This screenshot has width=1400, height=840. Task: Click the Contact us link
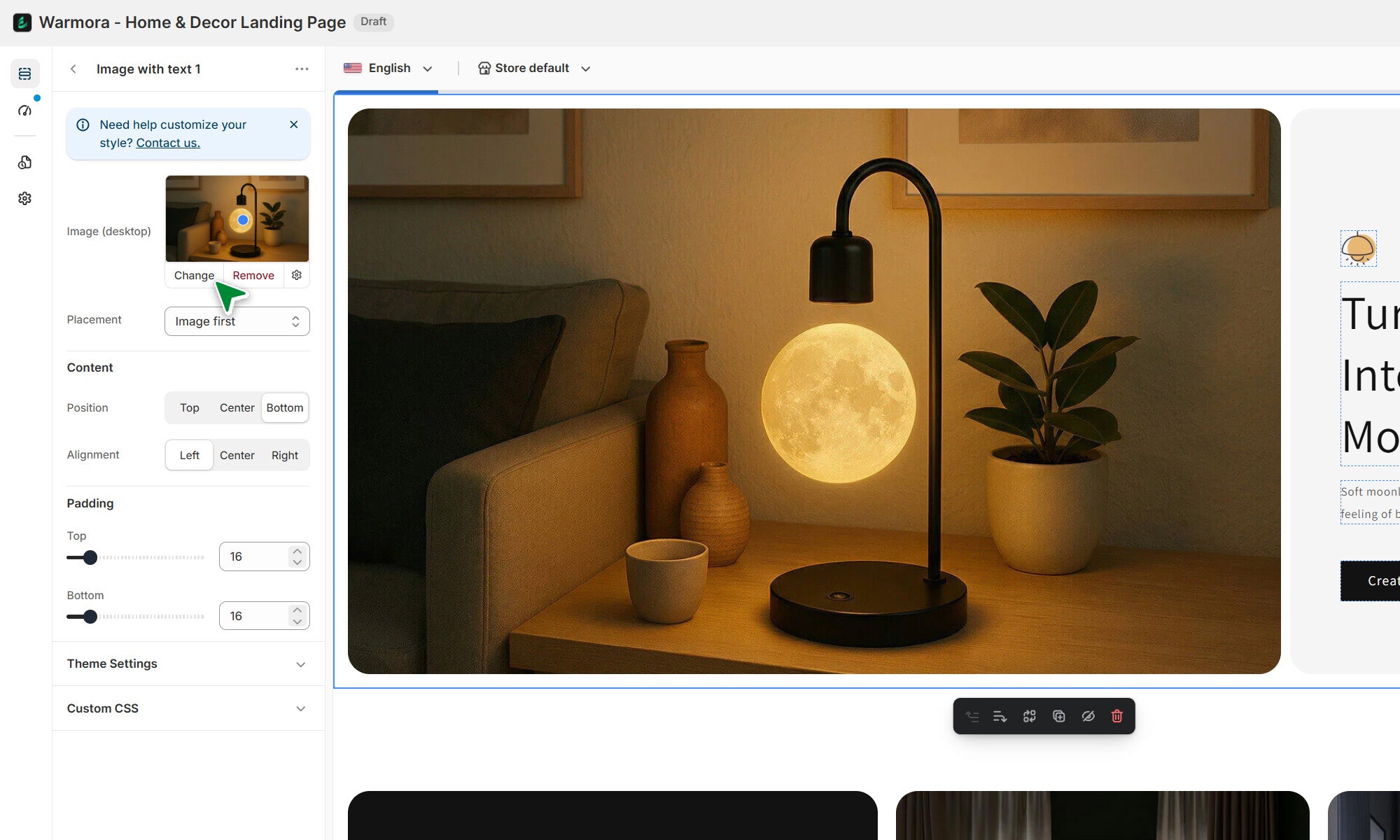[168, 143]
